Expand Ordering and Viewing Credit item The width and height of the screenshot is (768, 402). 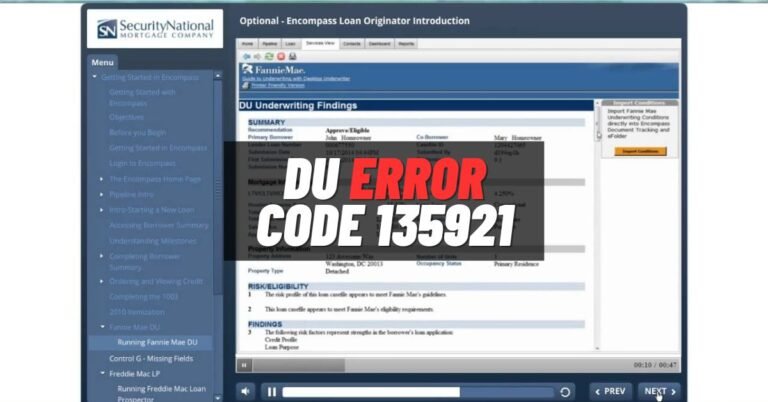click(102, 282)
